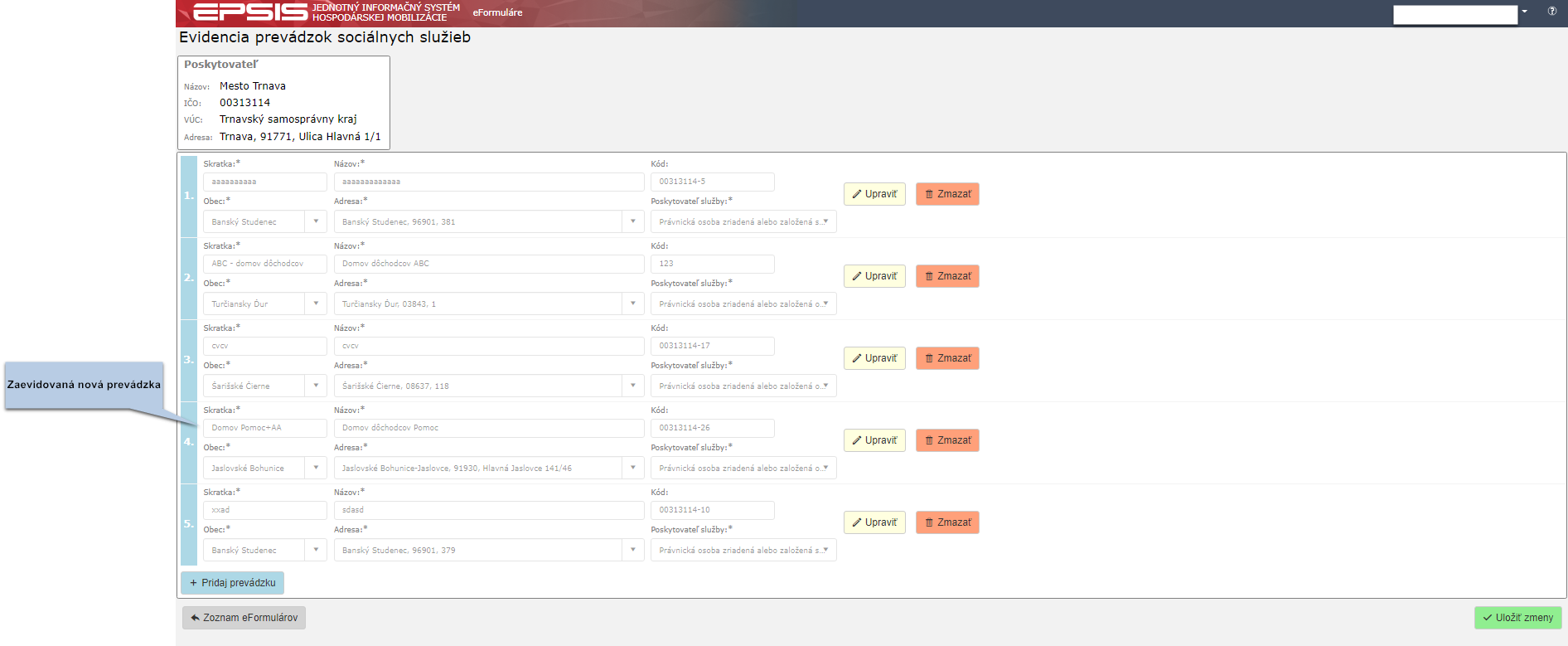Save with the Uložiť zmeny button
Image resolution: width=1568 pixels, height=646 pixels.
pyautogui.click(x=1517, y=618)
